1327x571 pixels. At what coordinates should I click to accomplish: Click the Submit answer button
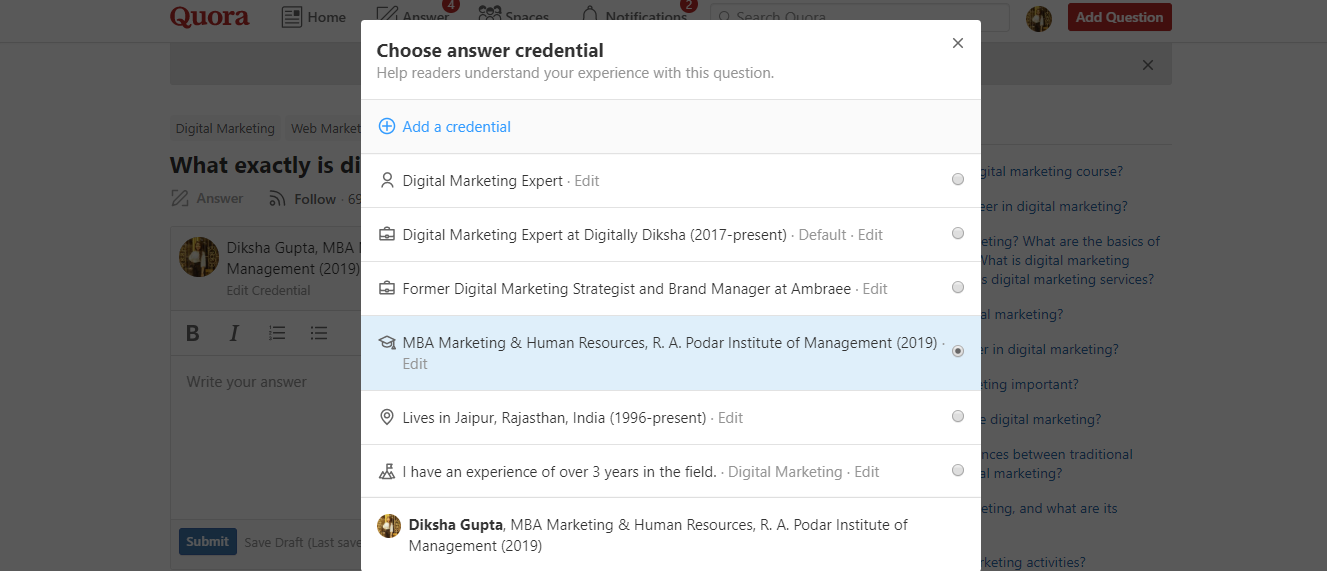207,541
